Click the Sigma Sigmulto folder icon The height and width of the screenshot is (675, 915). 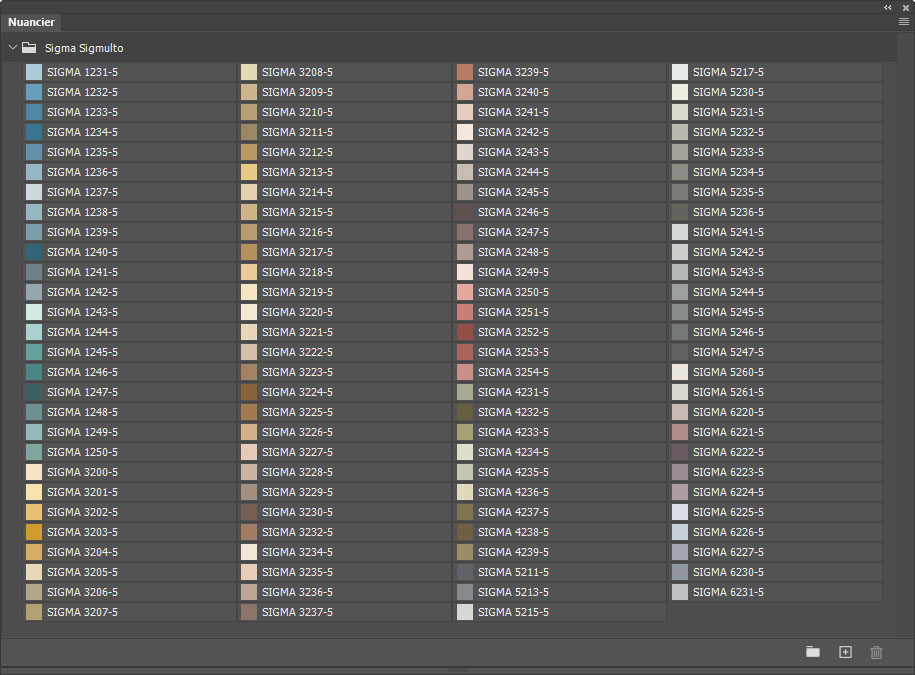(x=29, y=48)
